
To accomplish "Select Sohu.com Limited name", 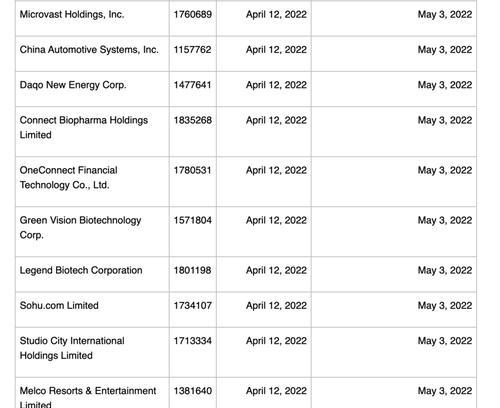I will coord(59,306).
